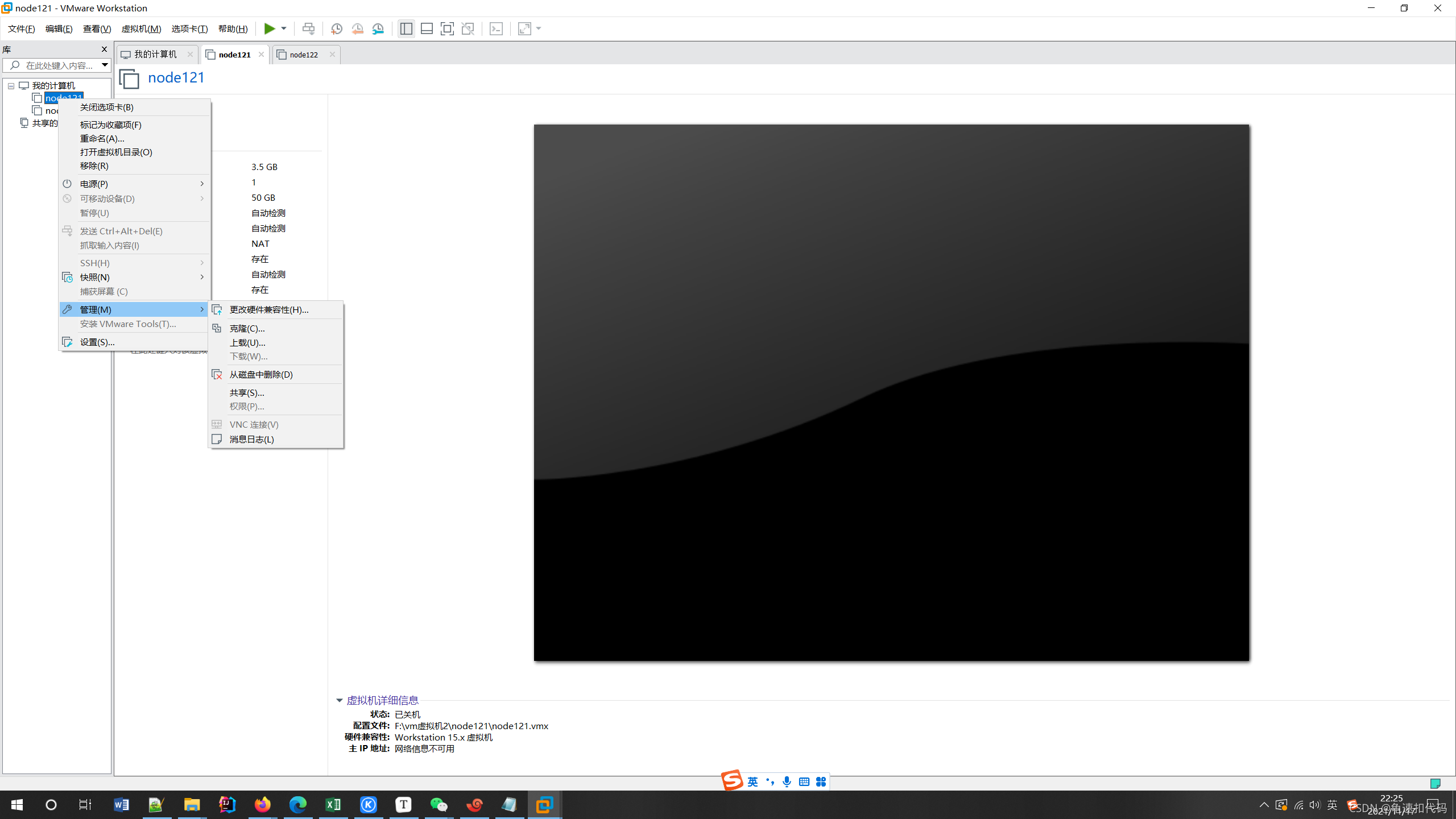
Task: Expand the 电源(P) submenu
Action: point(135,184)
